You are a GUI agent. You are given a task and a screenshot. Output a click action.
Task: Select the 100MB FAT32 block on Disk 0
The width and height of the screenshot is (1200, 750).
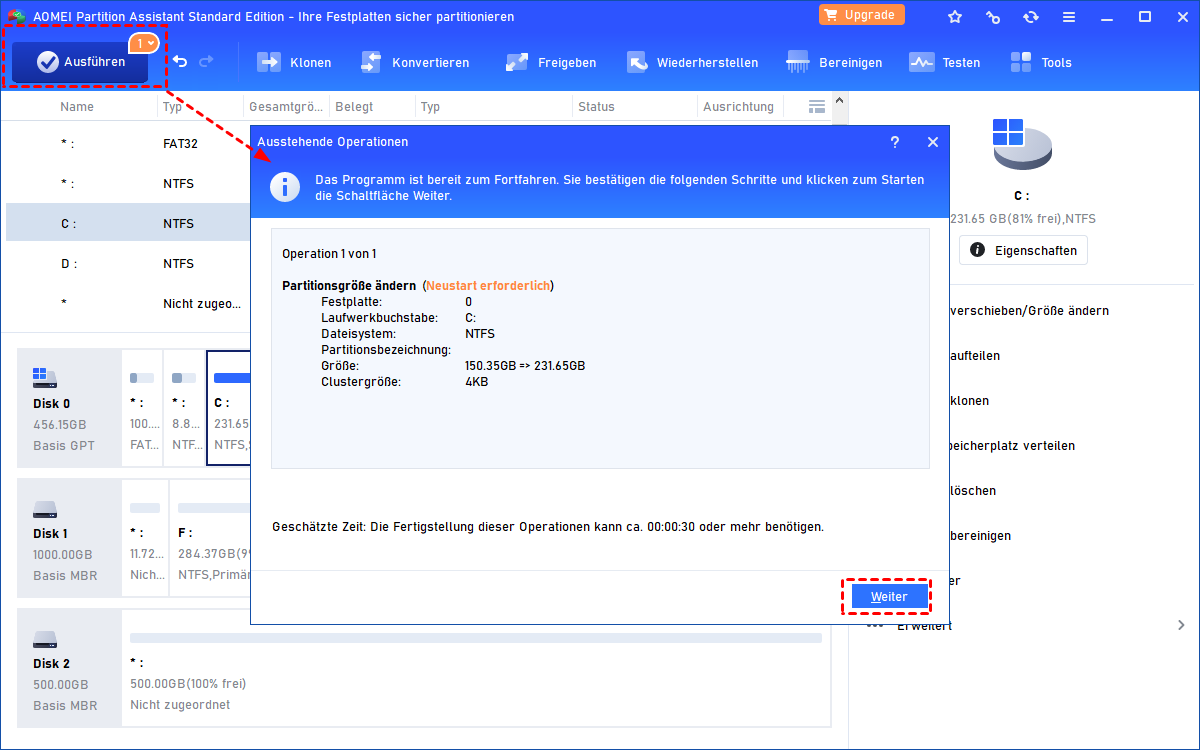pyautogui.click(x=142, y=407)
